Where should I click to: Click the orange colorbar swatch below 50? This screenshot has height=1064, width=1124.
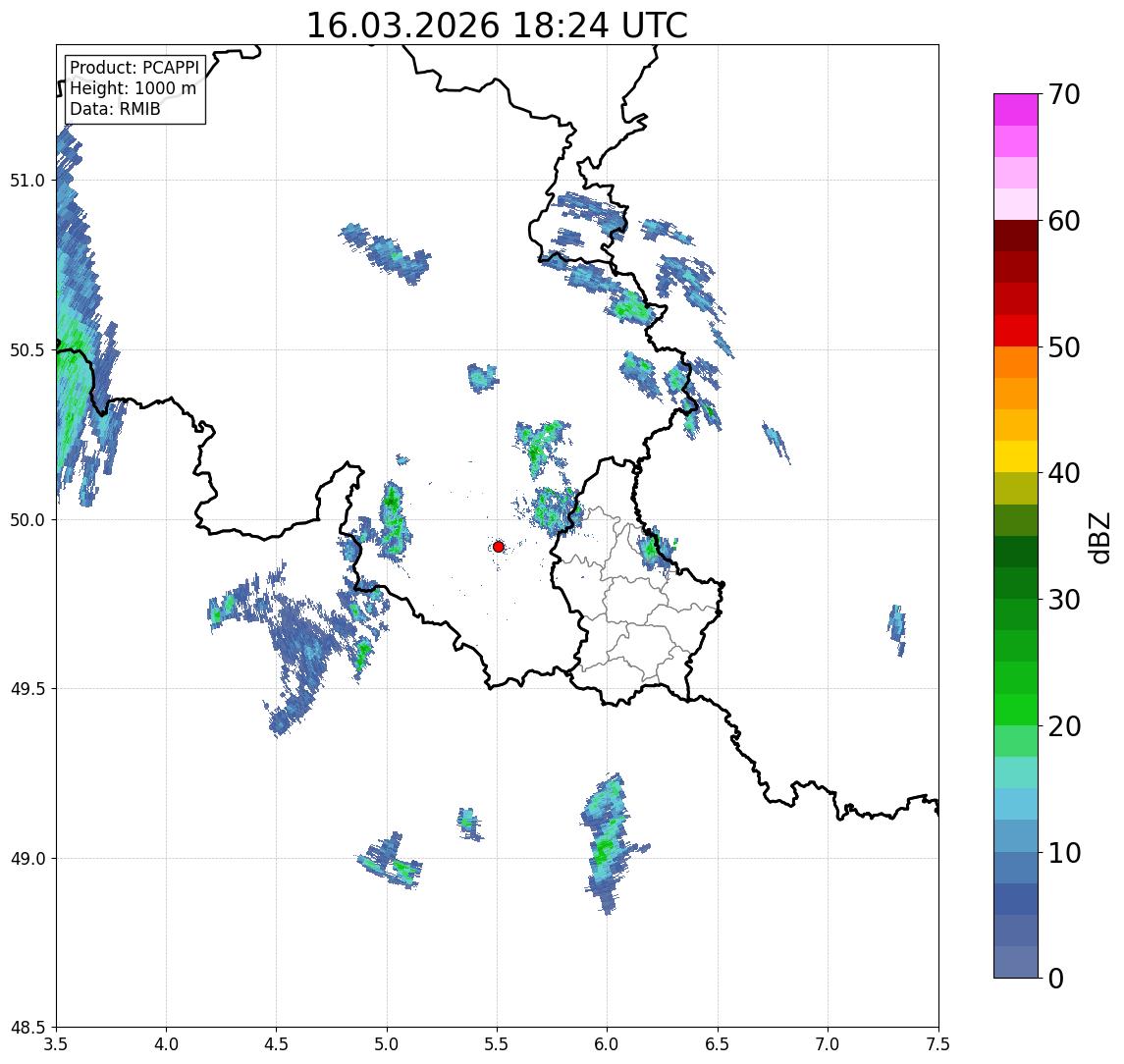(x=1016, y=362)
